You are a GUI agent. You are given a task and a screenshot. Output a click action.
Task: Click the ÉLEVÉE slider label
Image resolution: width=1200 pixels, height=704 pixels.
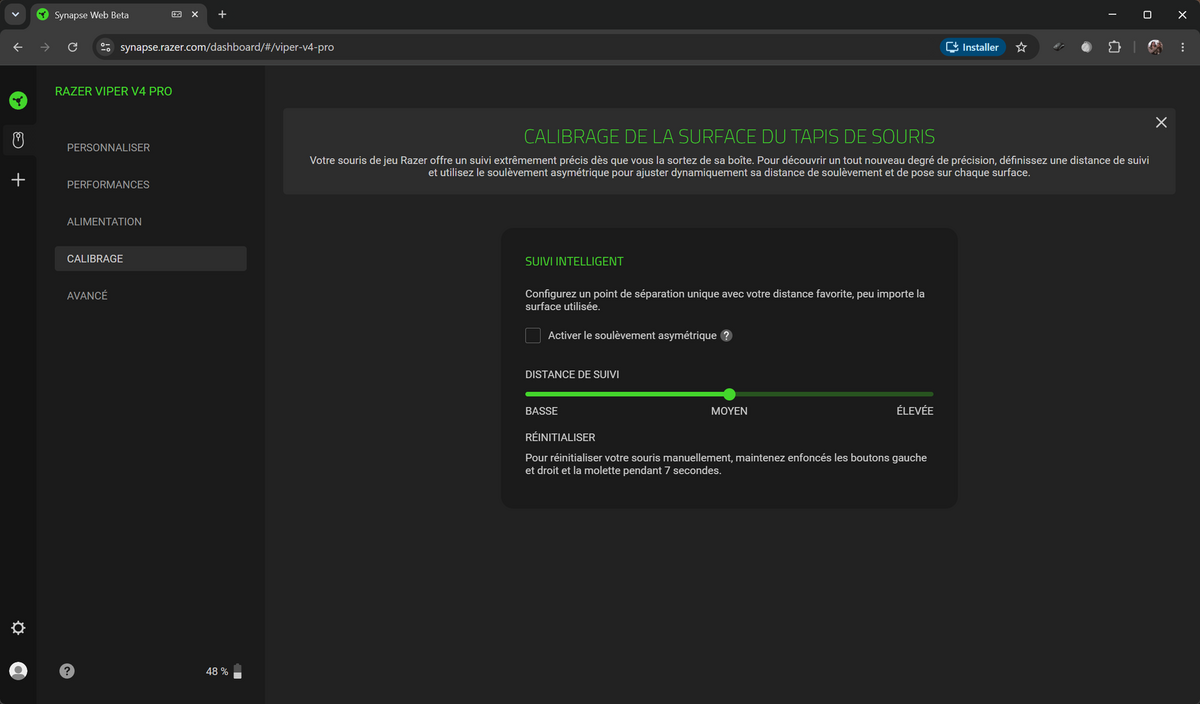915,411
